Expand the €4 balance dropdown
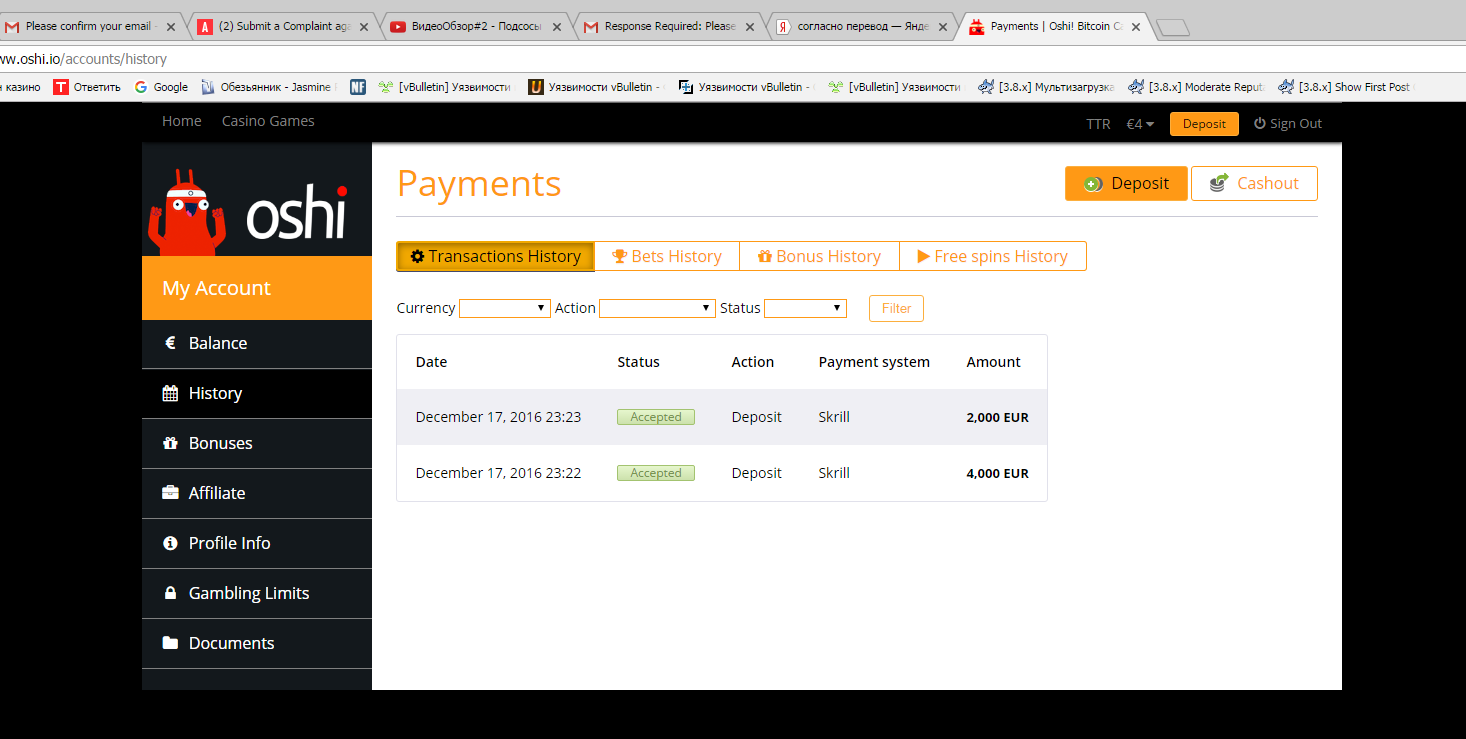 [x=1140, y=123]
